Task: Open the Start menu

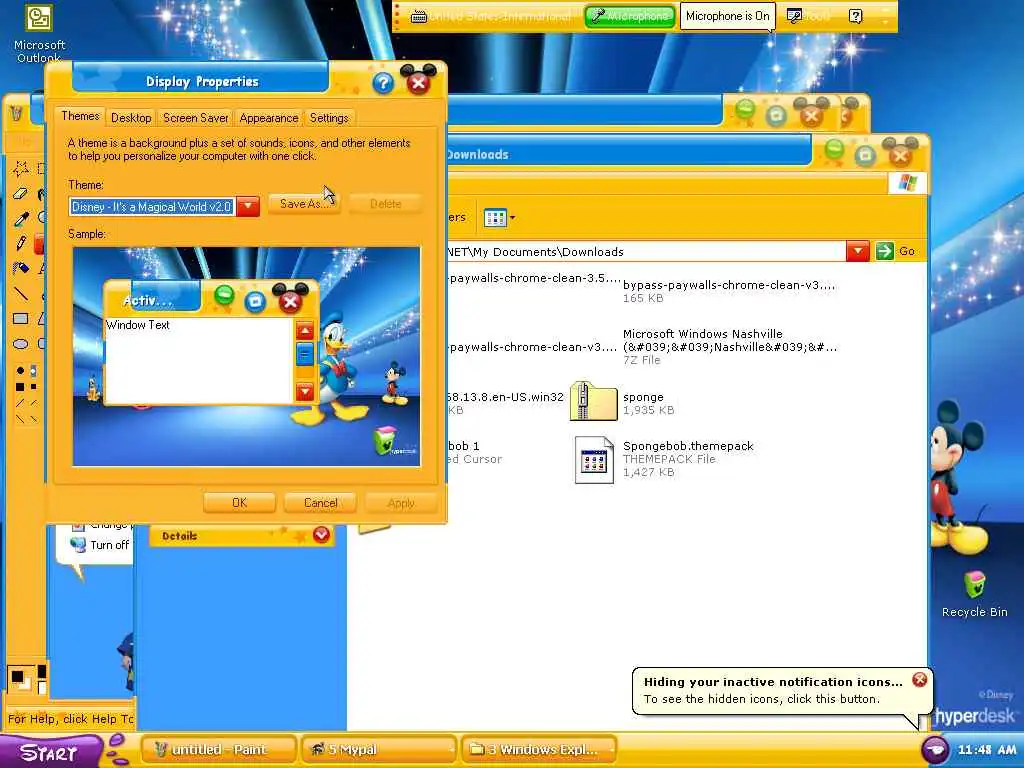Action: point(51,752)
